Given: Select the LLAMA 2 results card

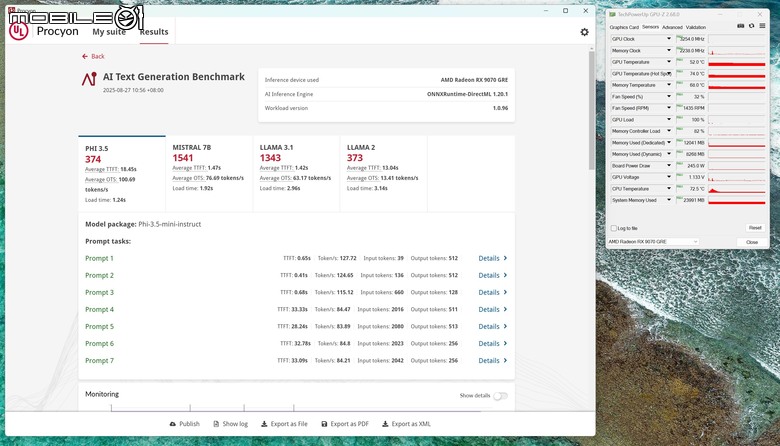Looking at the screenshot, I should coord(383,174).
